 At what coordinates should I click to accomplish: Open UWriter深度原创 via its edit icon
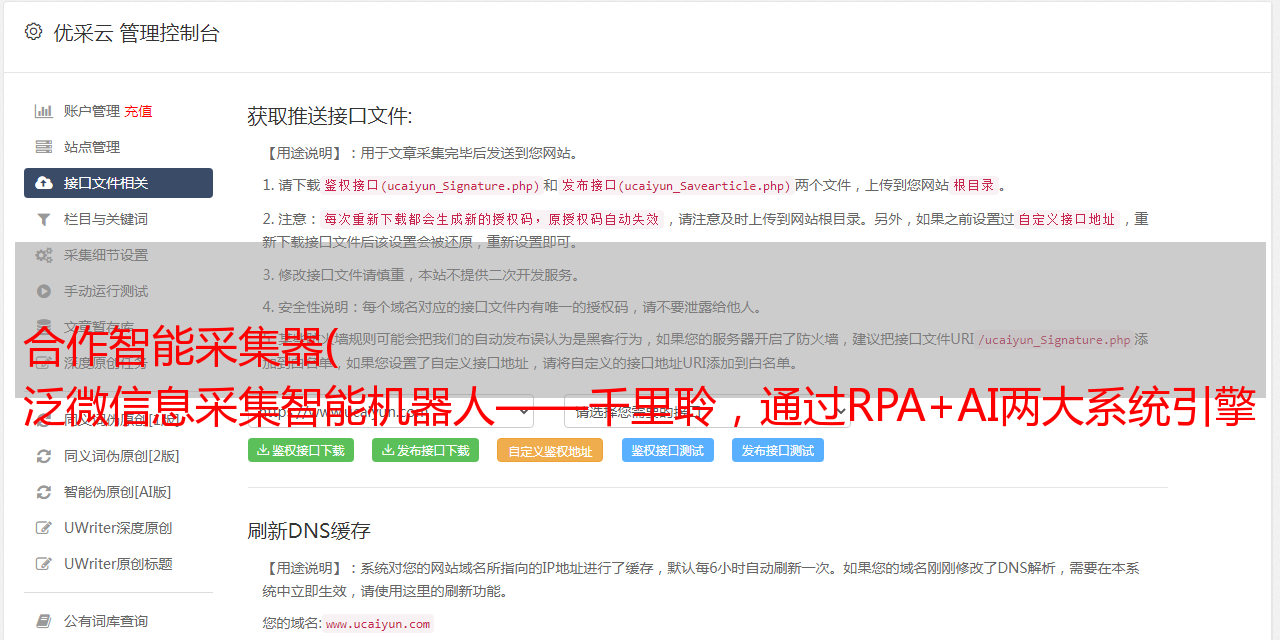coord(44,528)
